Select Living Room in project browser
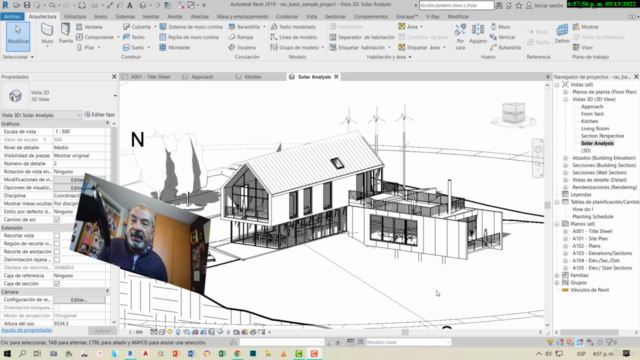 pyautogui.click(x=595, y=129)
